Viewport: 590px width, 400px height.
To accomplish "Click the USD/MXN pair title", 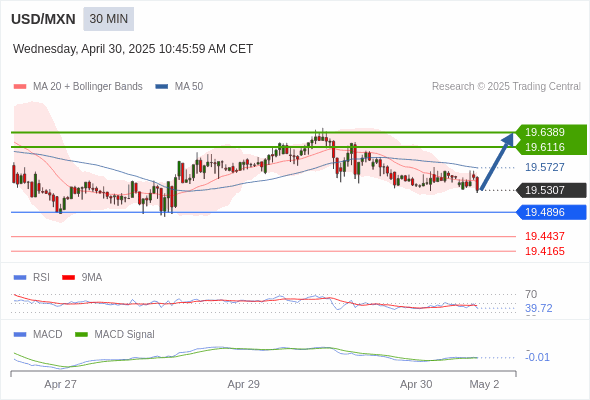I will (43, 19).
